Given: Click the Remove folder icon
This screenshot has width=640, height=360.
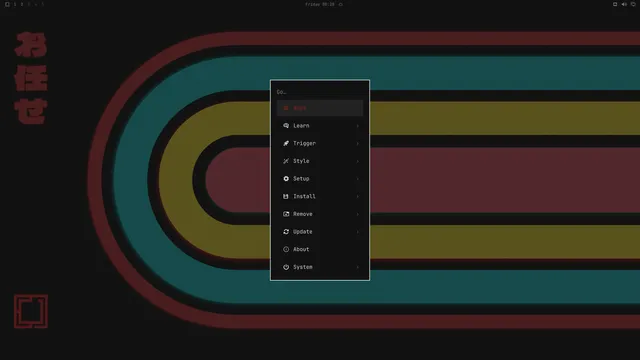Looking at the screenshot, I should (286, 214).
